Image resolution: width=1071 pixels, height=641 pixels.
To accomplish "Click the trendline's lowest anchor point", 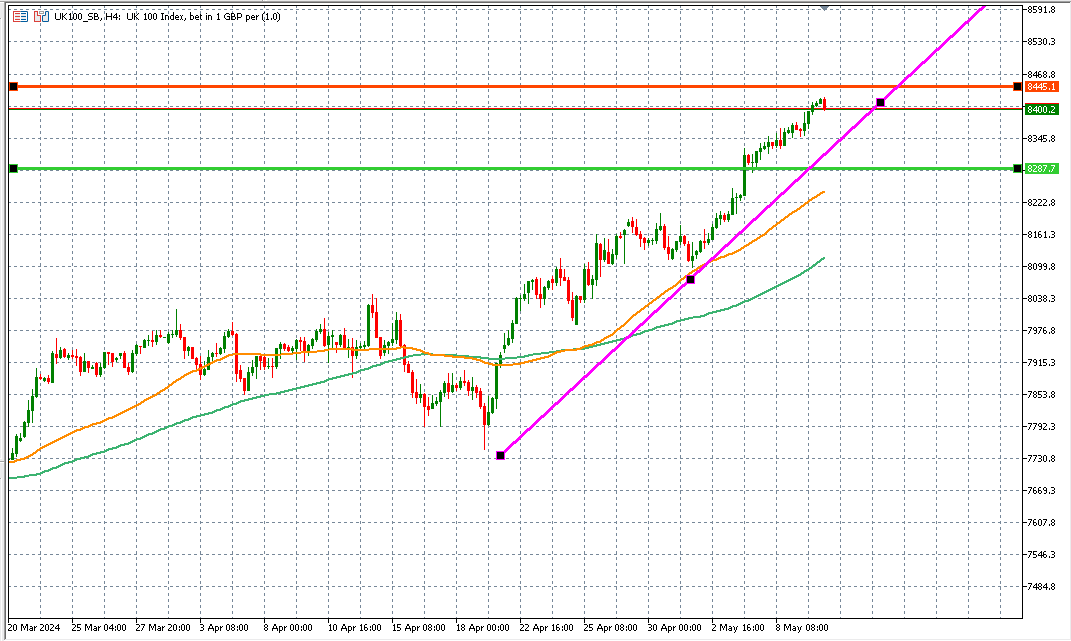I will 500,455.
